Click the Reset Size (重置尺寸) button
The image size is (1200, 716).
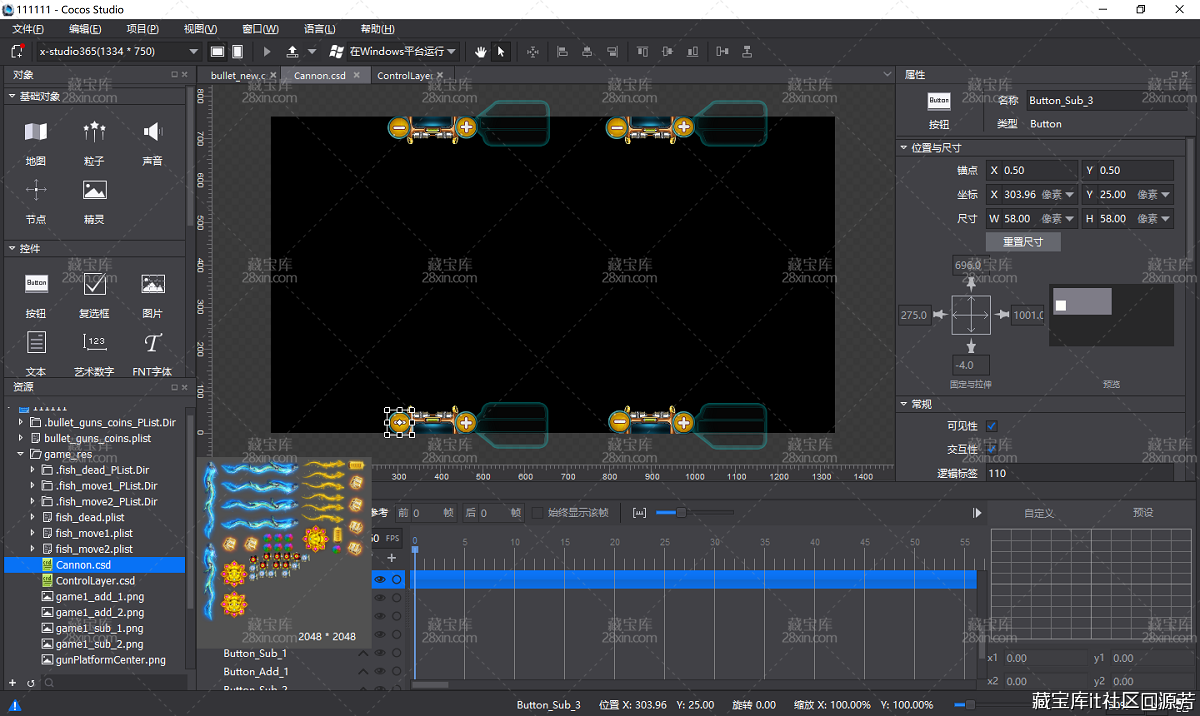(1023, 242)
